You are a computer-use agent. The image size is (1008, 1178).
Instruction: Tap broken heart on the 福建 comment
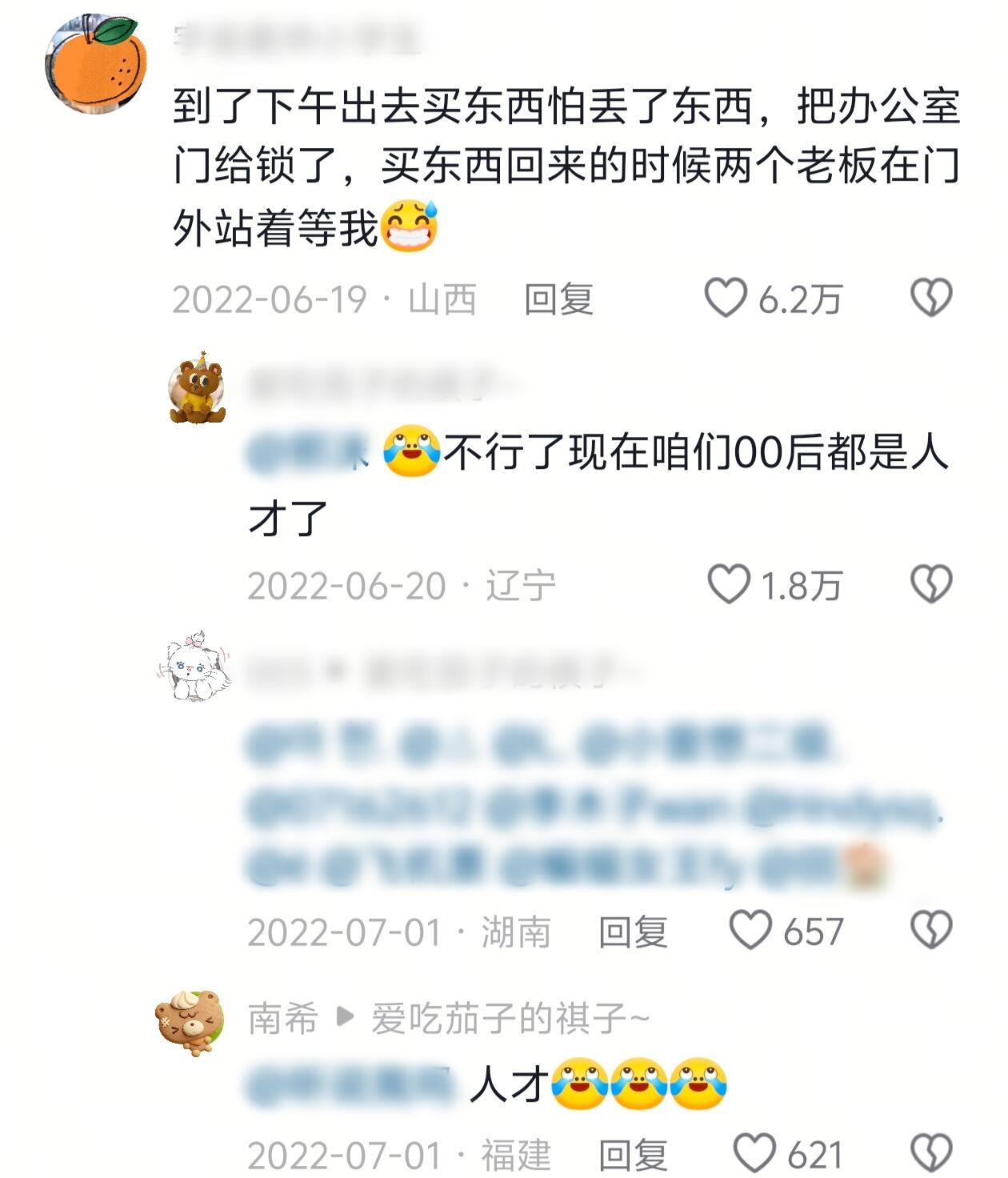pos(931,1153)
